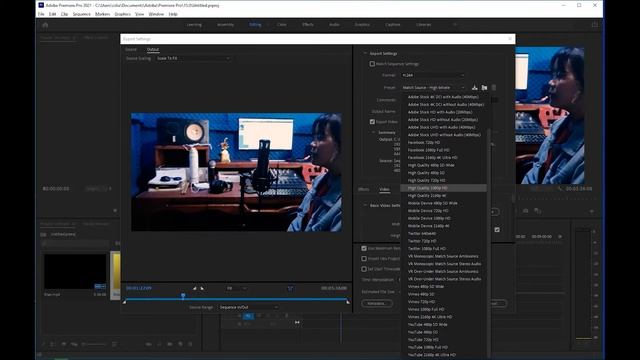Click the clip thumbnail in Project panel
The height and width of the screenshot is (360, 640).
coord(75,272)
